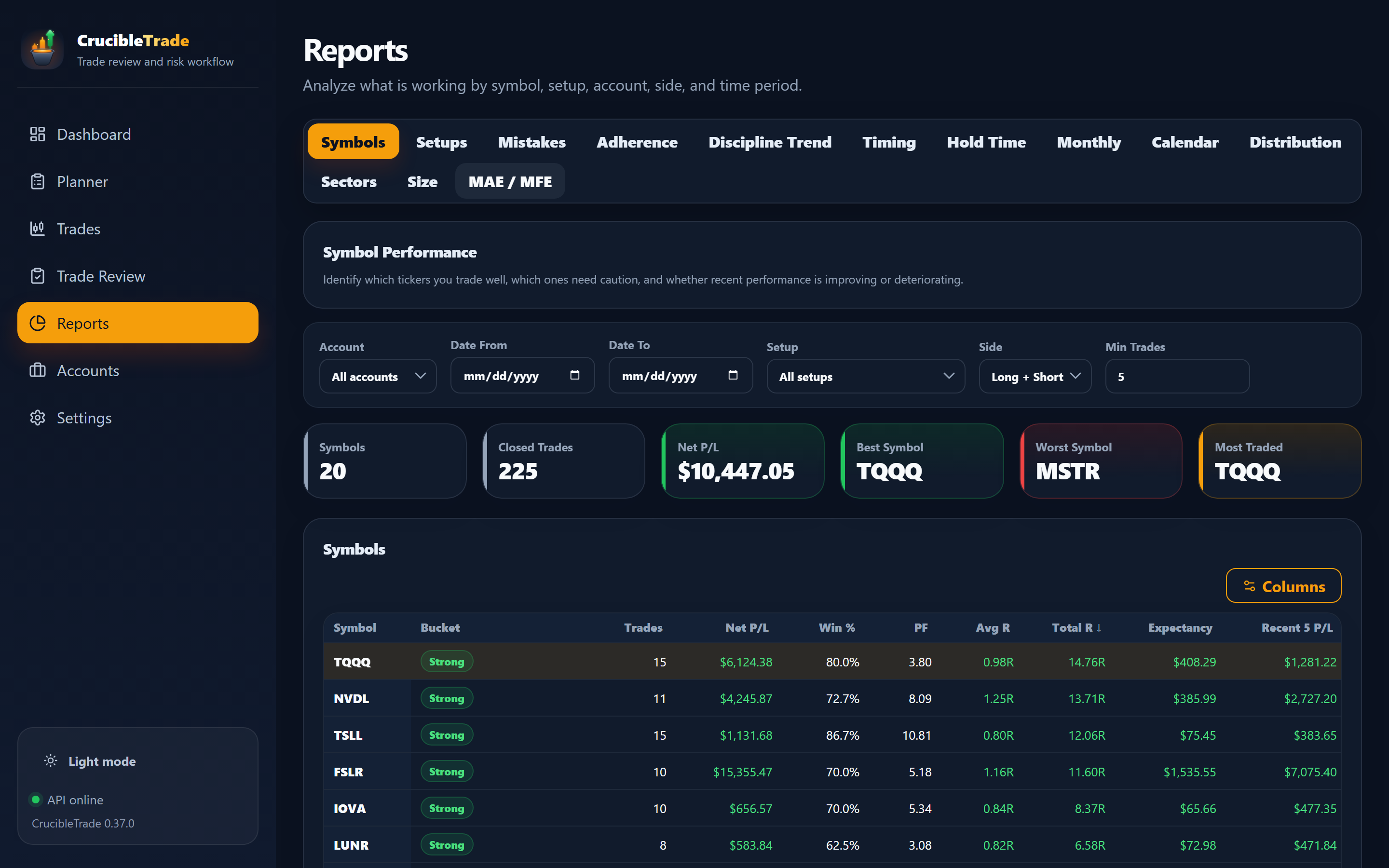This screenshot has width=1389, height=868.
Task: Select the NVDL row in the symbols table
Action: point(832,699)
